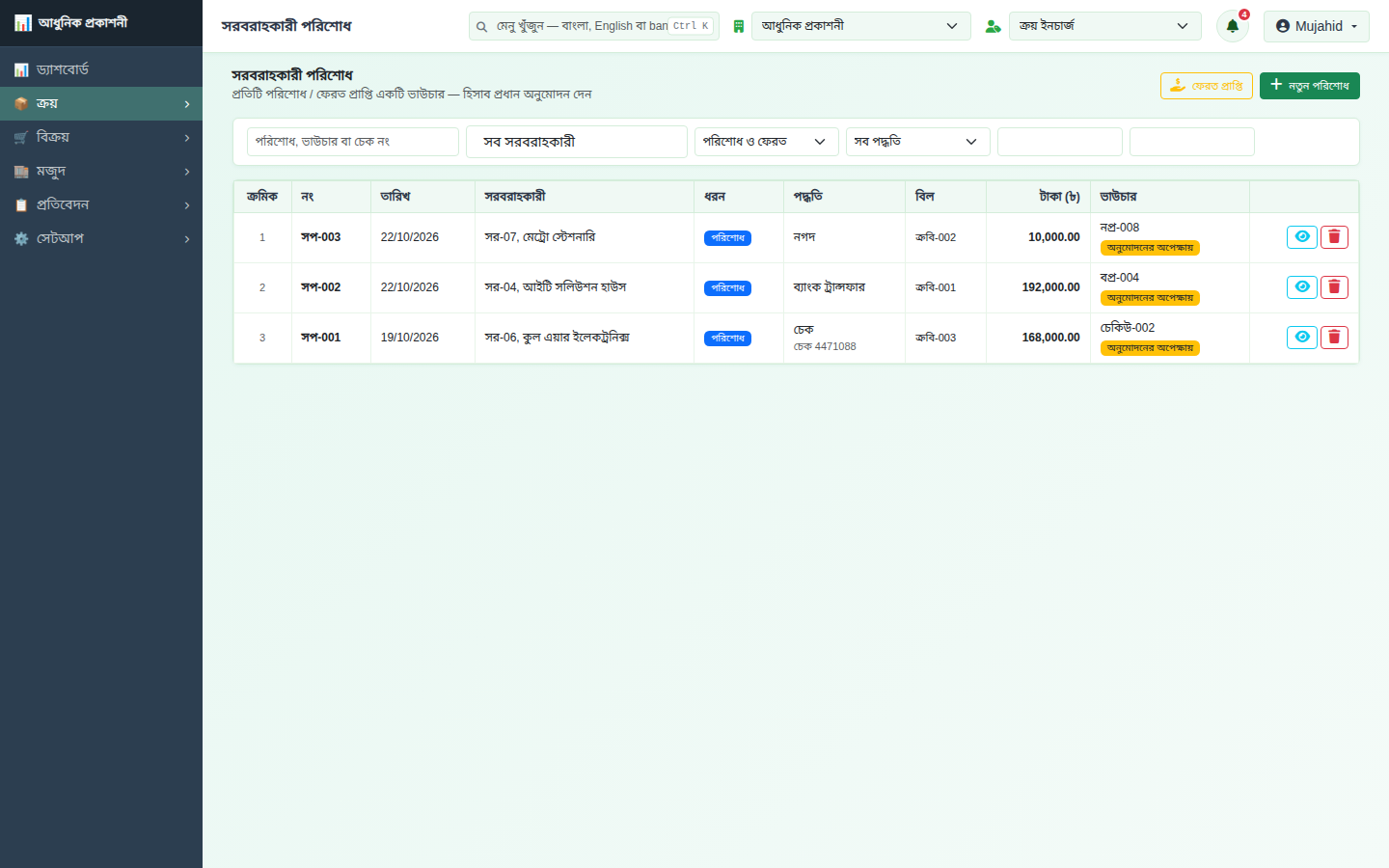
Task: Expand the বিক্রয় sidebar menu
Action: 101,137
